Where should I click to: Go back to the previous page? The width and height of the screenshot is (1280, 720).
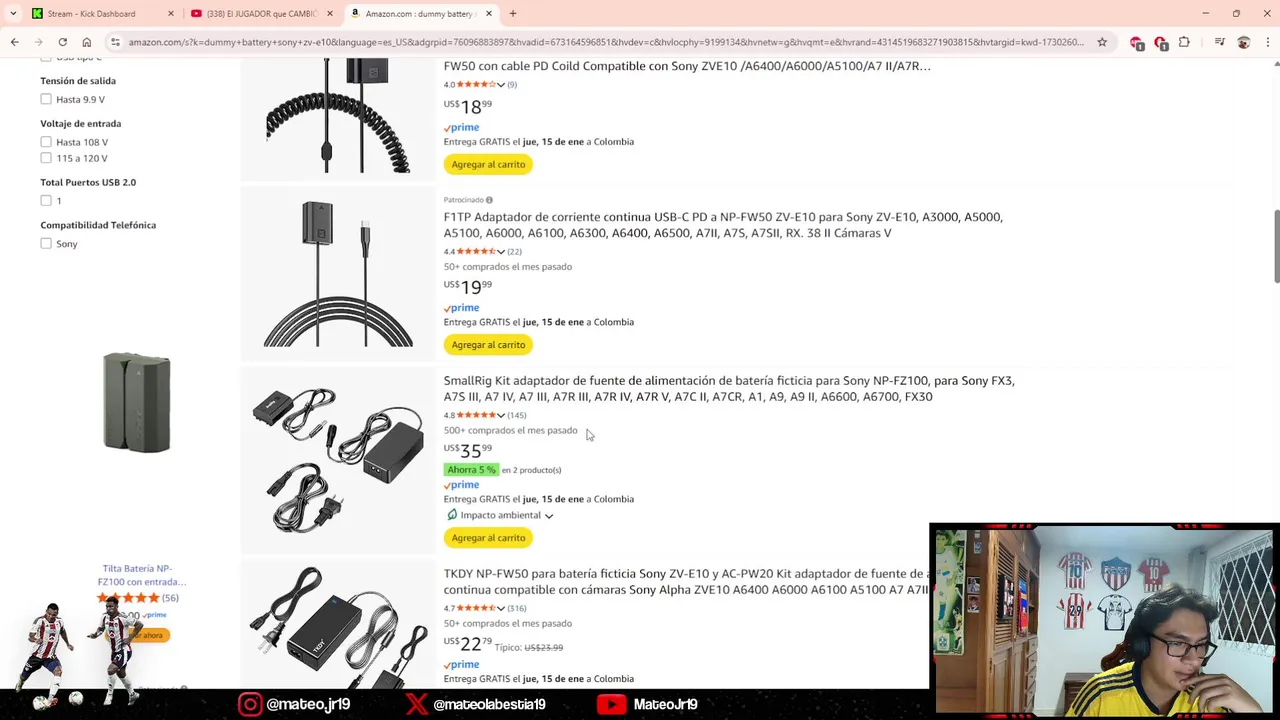pyautogui.click(x=14, y=42)
